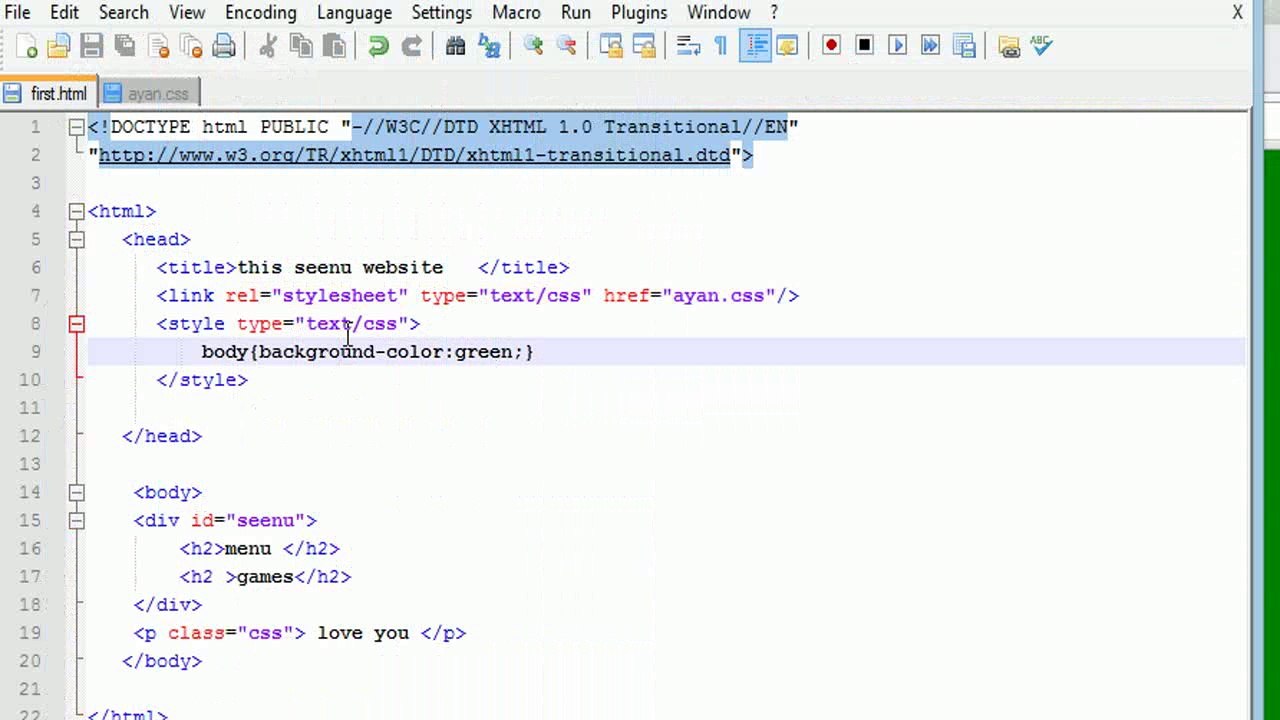Click 'ayan.css' href value on line 7
The height and width of the screenshot is (720, 1280).
[719, 295]
